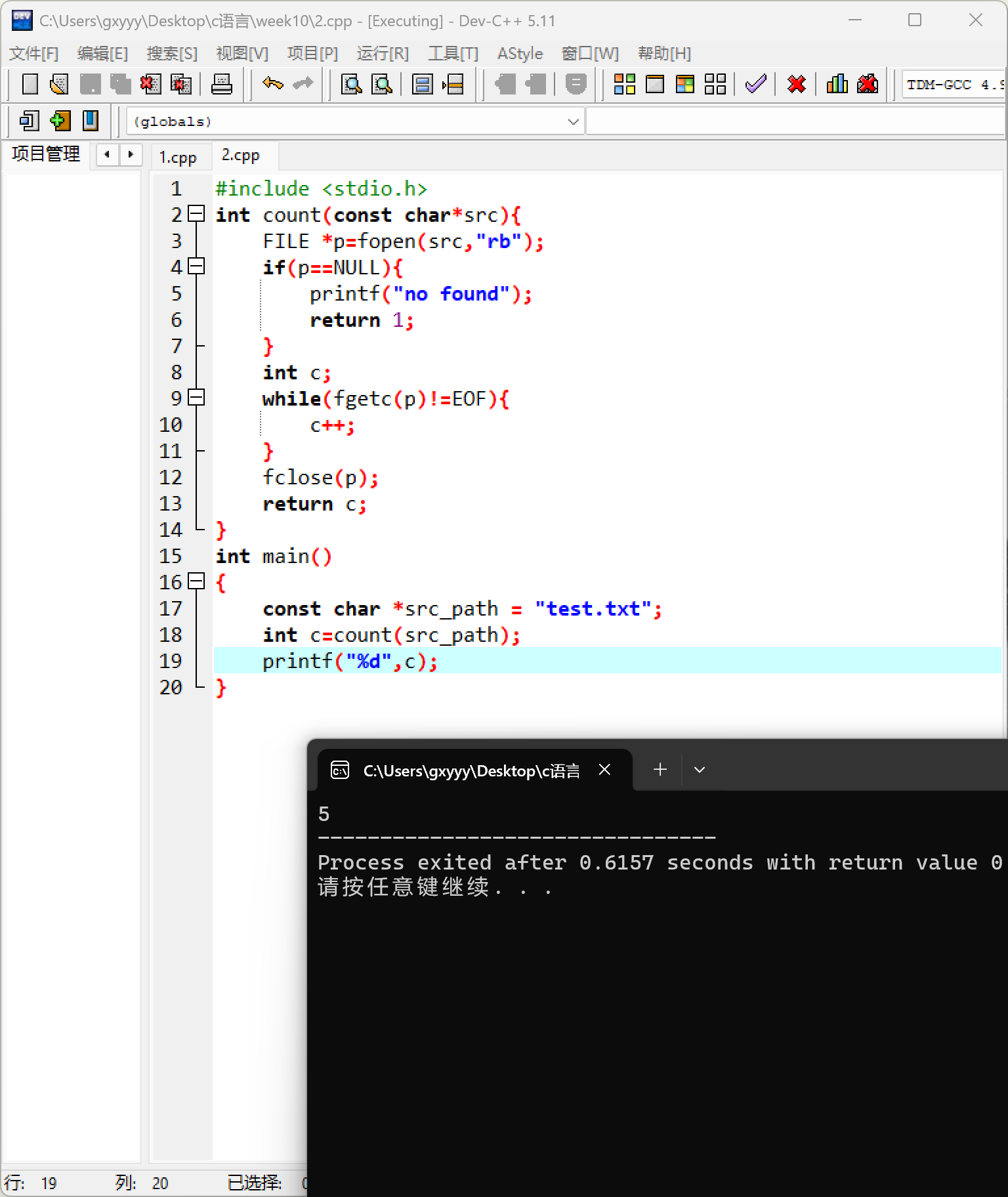Stop execution with the red X icon
Screen dimensions: 1008x1197
point(797,84)
